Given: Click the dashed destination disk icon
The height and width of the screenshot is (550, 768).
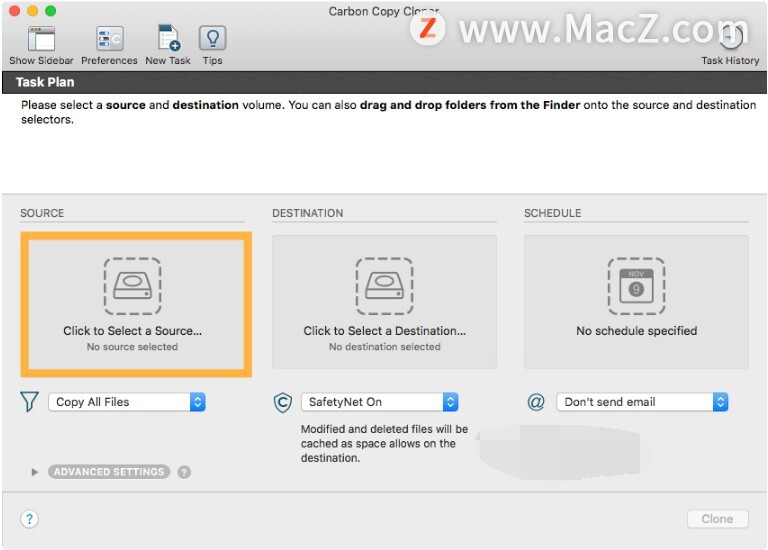Looking at the screenshot, I should [x=384, y=286].
